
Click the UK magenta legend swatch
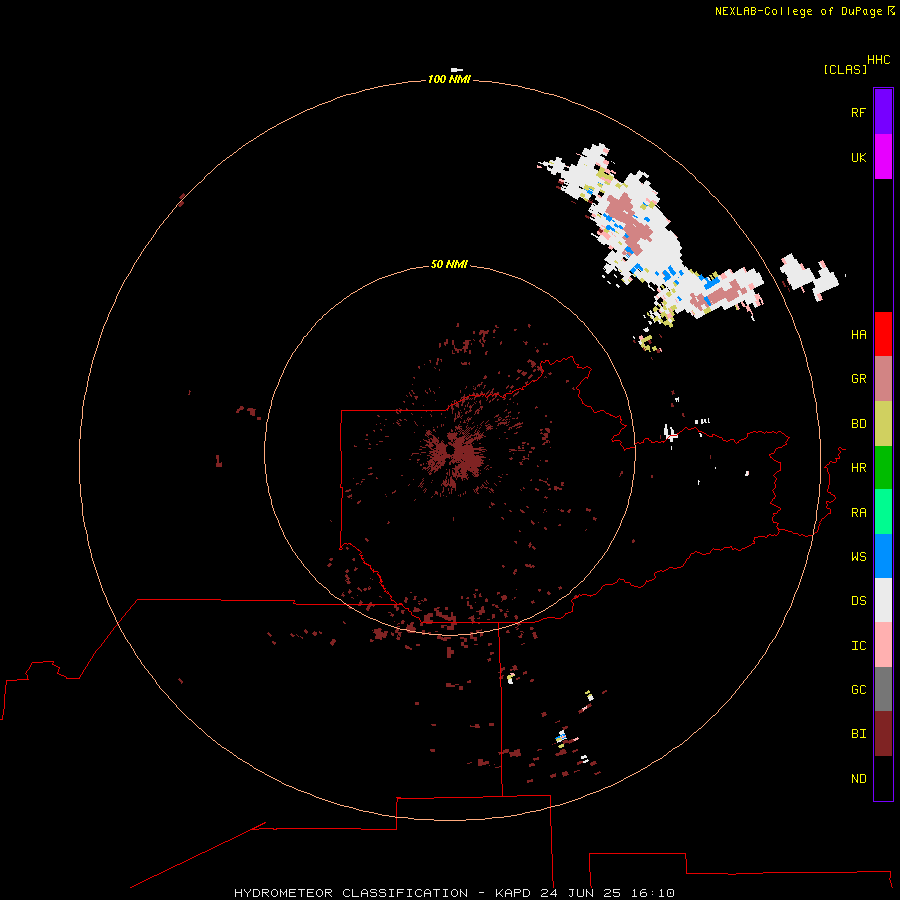(x=883, y=157)
